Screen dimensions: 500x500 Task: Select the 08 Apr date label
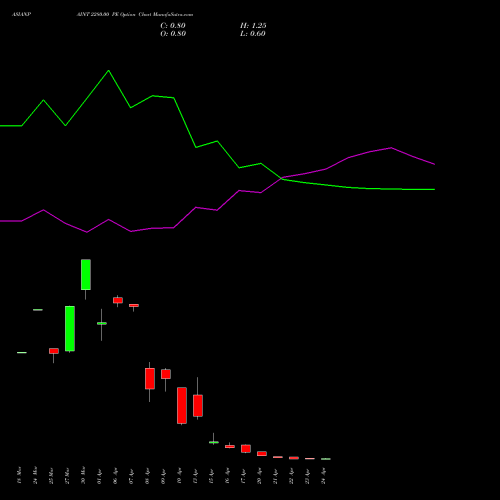click(147, 476)
